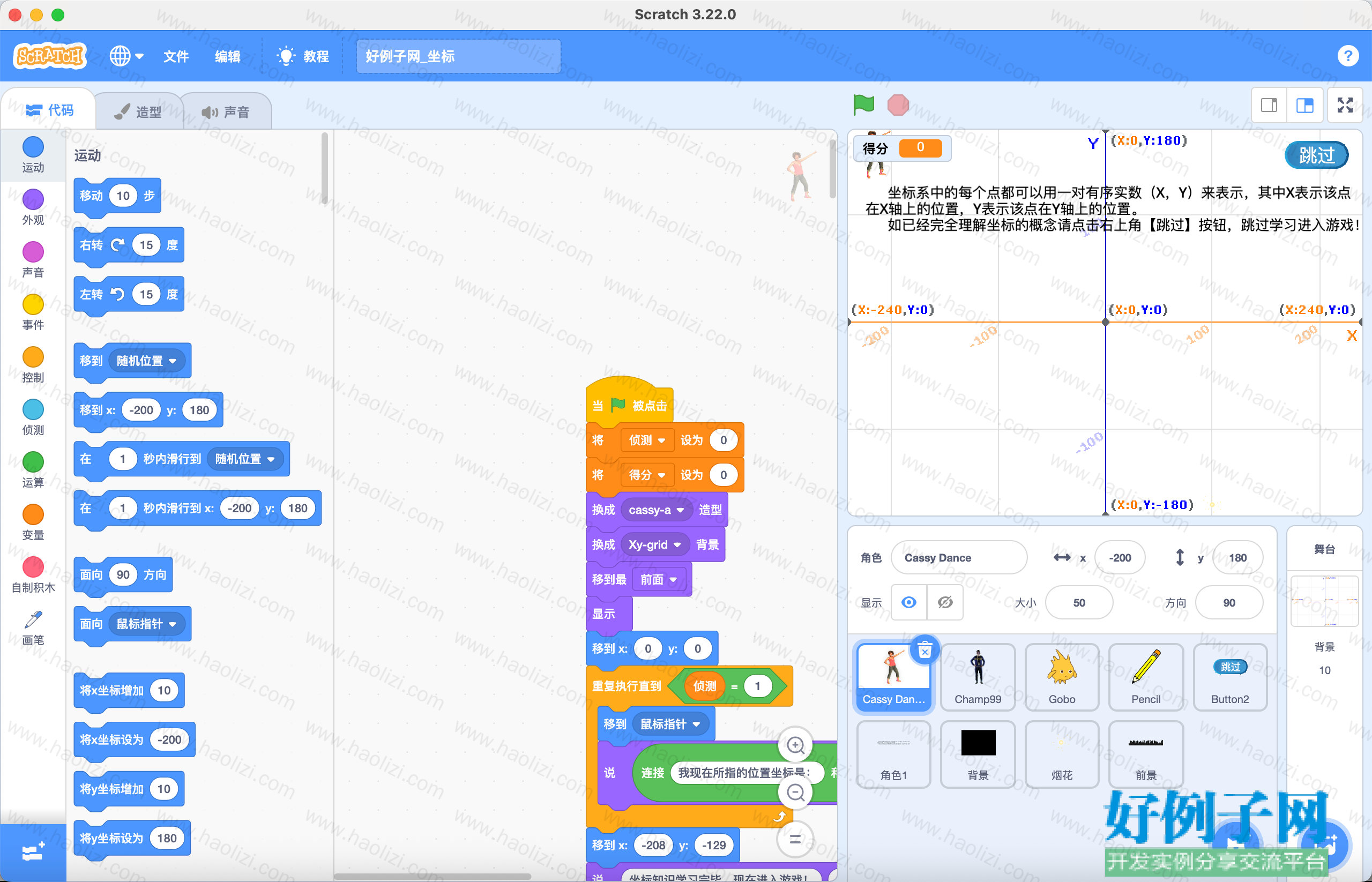Click the 跳过 button on stage
The width and height of the screenshot is (1372, 882).
coord(1316,155)
